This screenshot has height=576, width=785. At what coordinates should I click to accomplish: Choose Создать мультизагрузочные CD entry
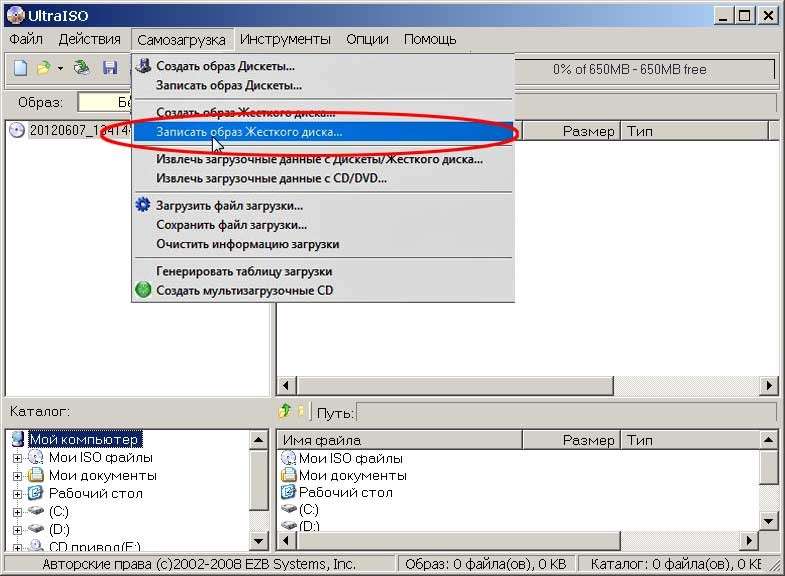coord(323,290)
